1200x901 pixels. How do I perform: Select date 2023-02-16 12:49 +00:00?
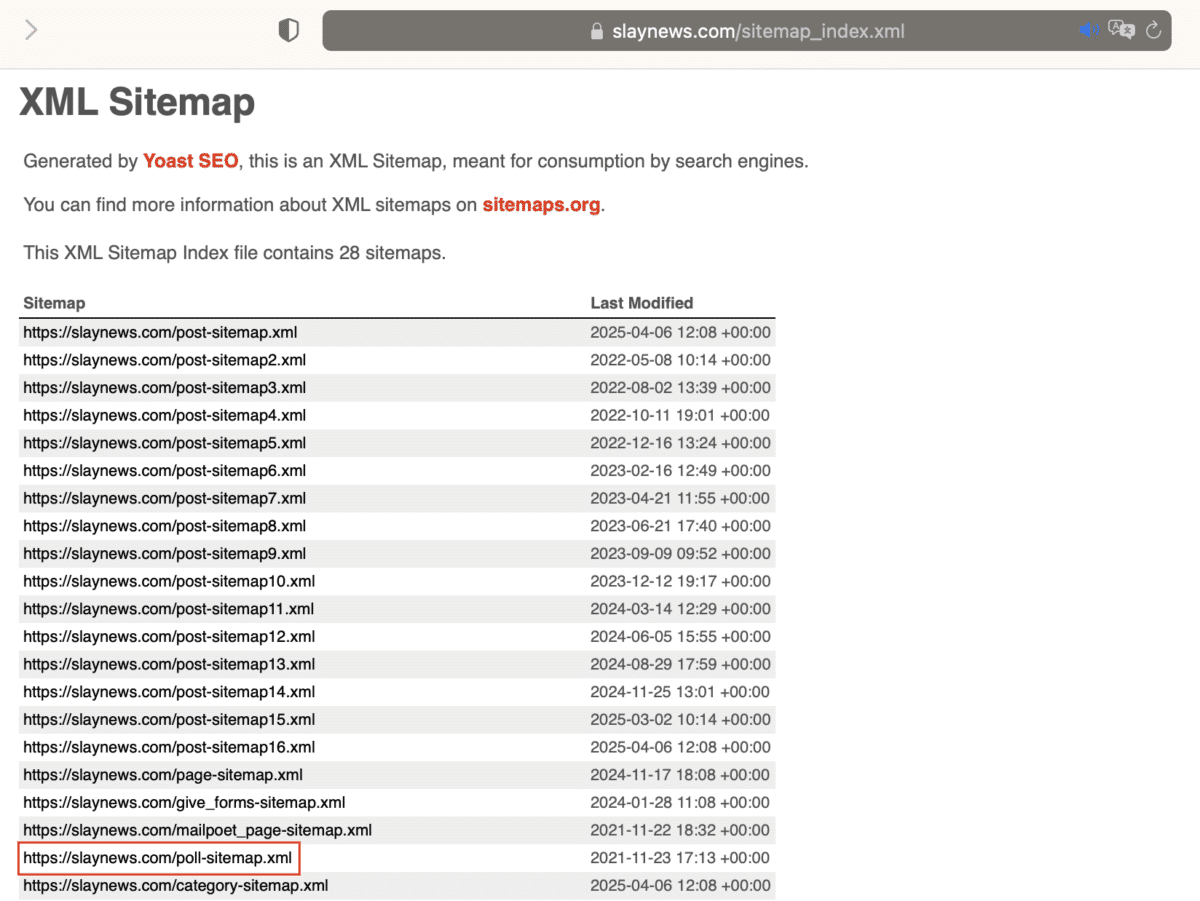click(681, 471)
